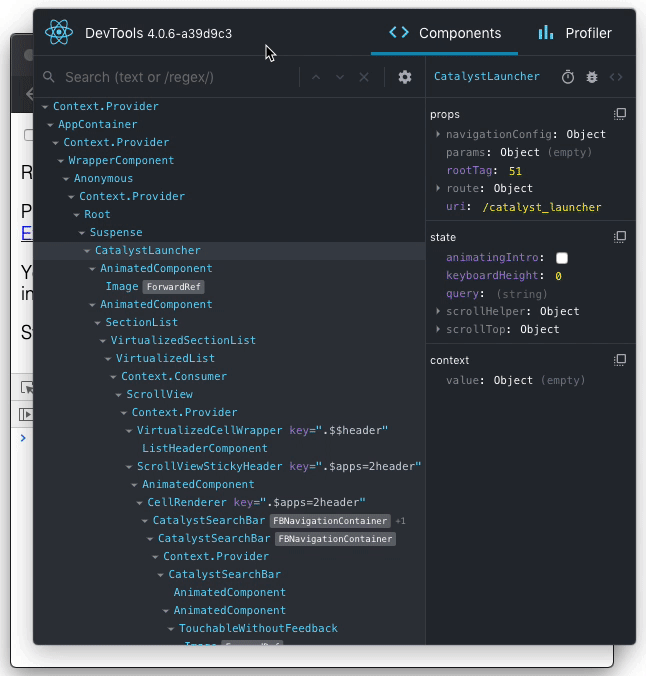The width and height of the screenshot is (646, 676).
Task: Select the Context.Consumer component
Action: coord(174,376)
